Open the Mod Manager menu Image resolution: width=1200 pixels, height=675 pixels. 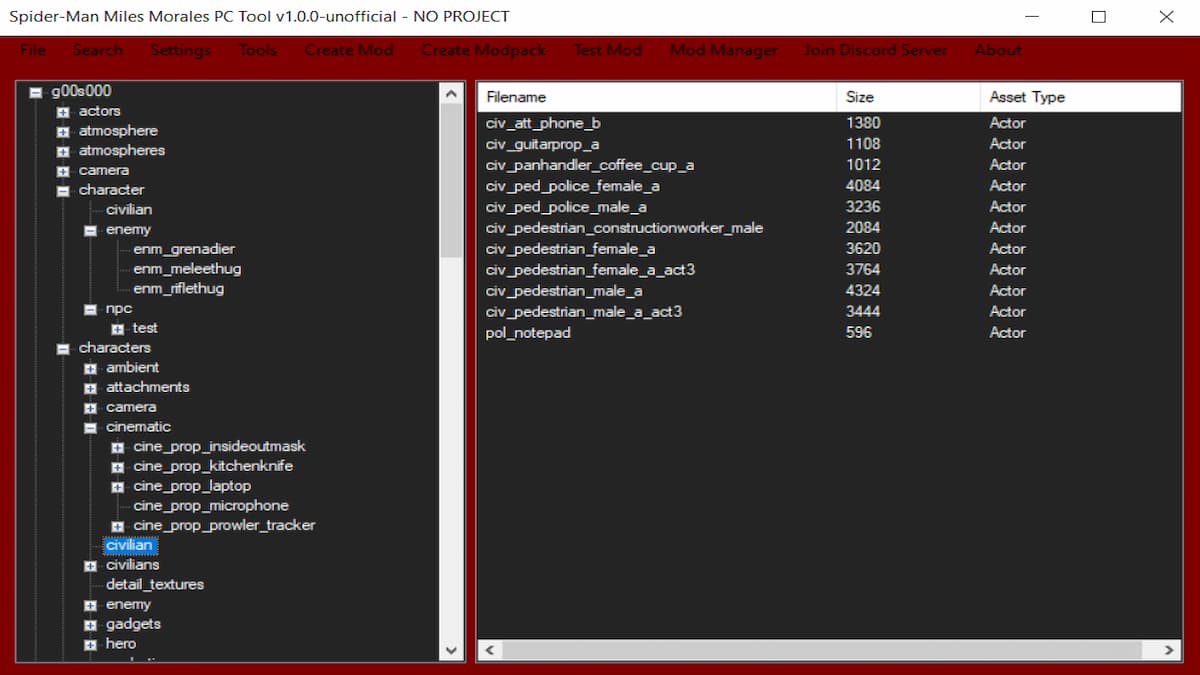(x=723, y=50)
